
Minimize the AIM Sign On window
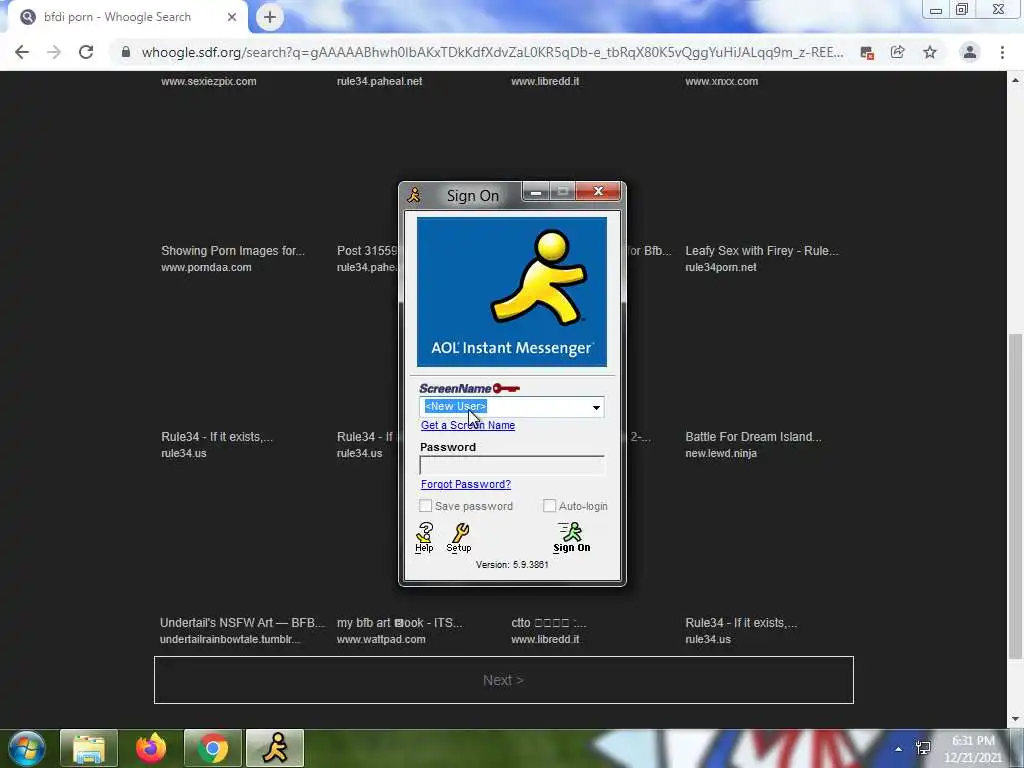tap(536, 191)
